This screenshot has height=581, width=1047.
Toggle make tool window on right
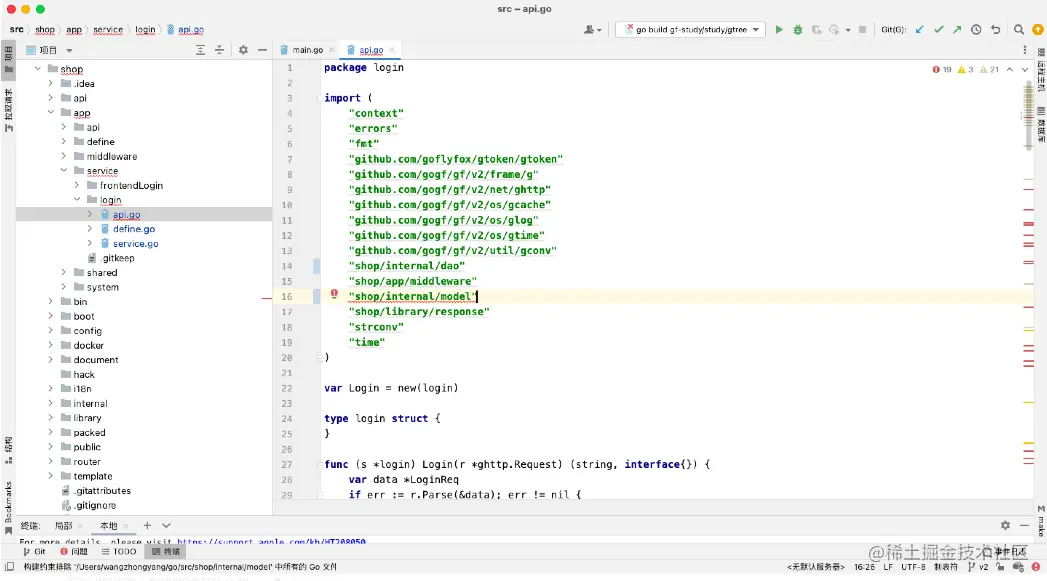(1041, 521)
